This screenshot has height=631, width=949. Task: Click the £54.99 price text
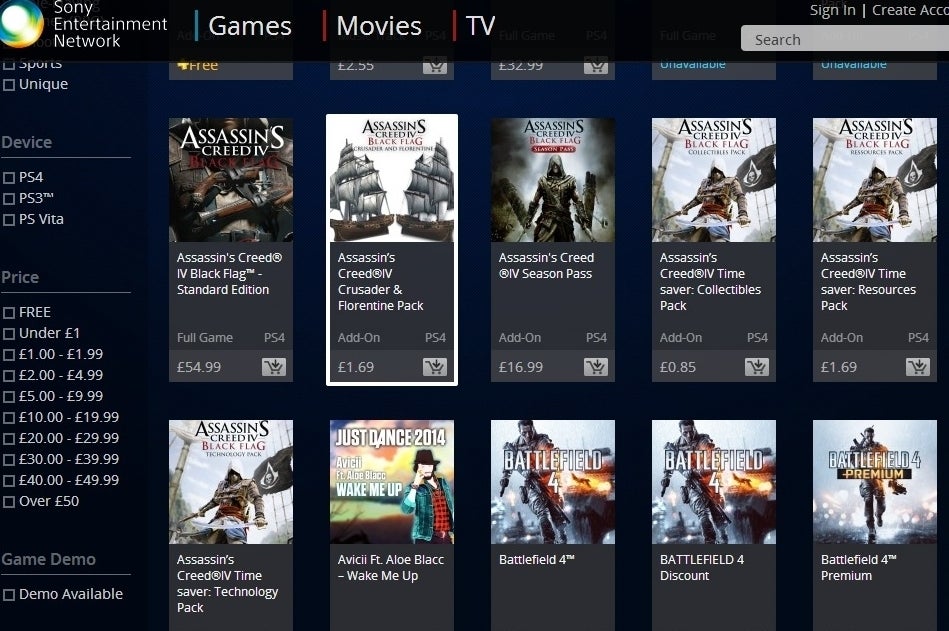coord(199,367)
